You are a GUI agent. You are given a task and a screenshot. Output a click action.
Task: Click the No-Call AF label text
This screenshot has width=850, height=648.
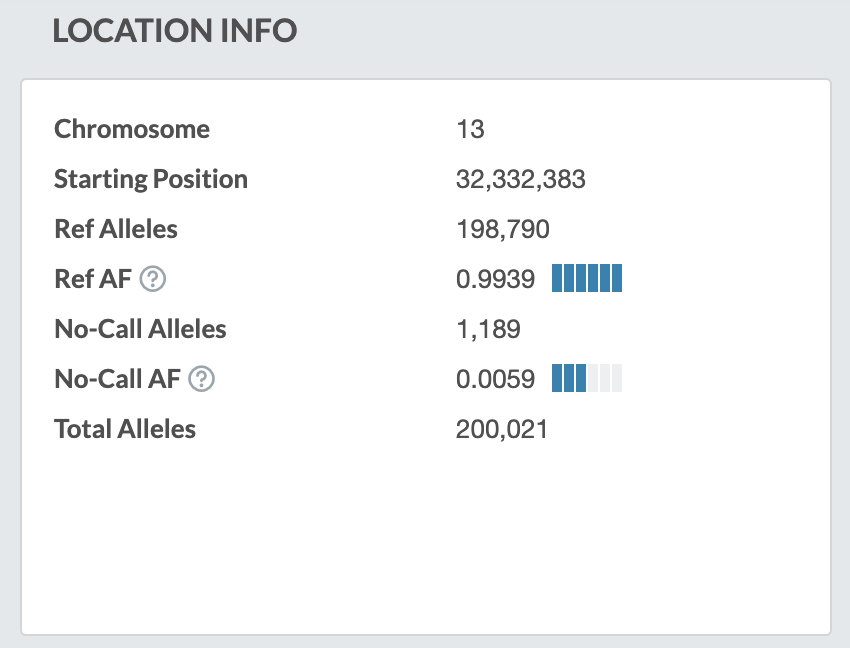coord(117,380)
